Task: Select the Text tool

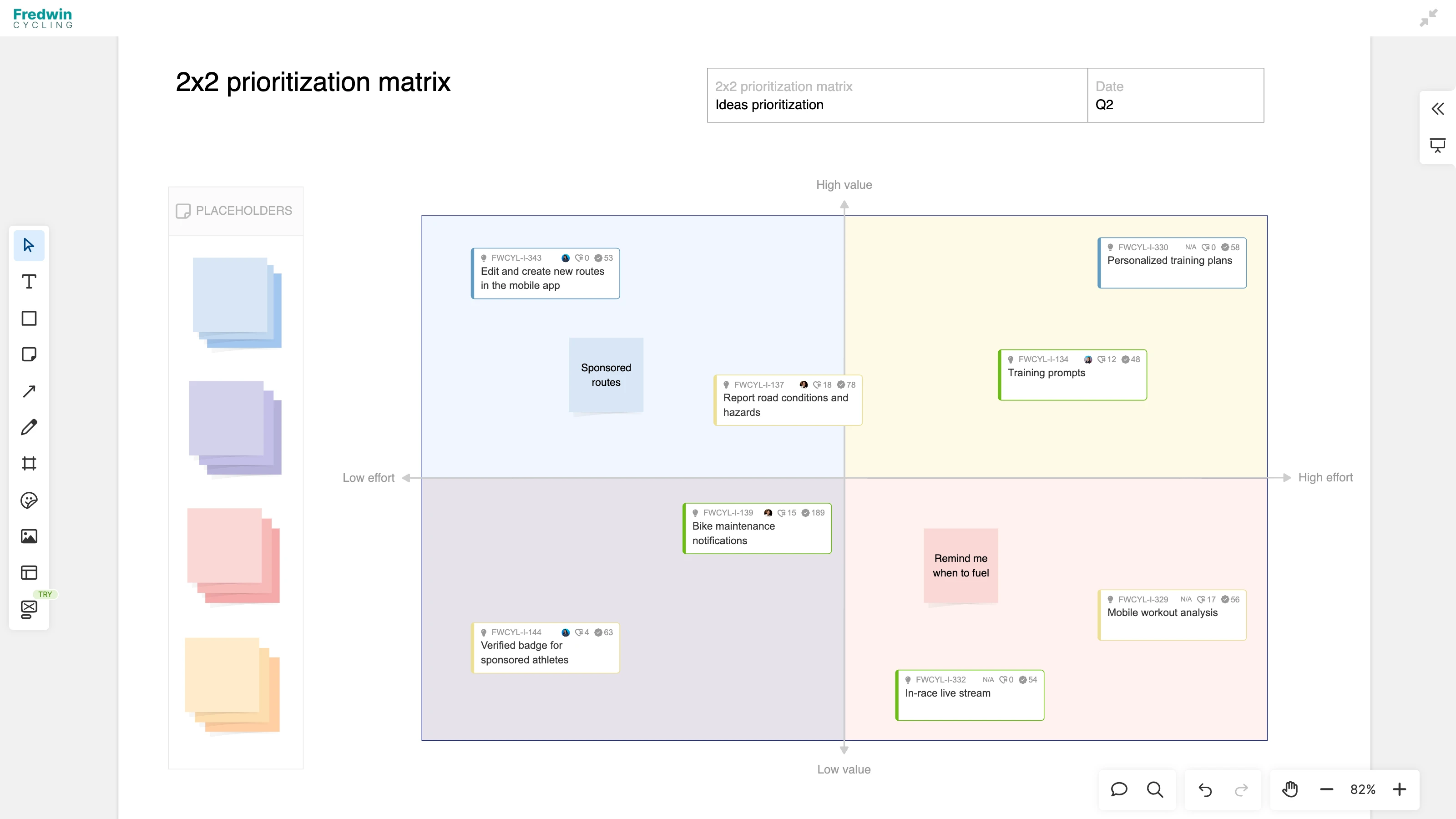Action: click(x=29, y=281)
